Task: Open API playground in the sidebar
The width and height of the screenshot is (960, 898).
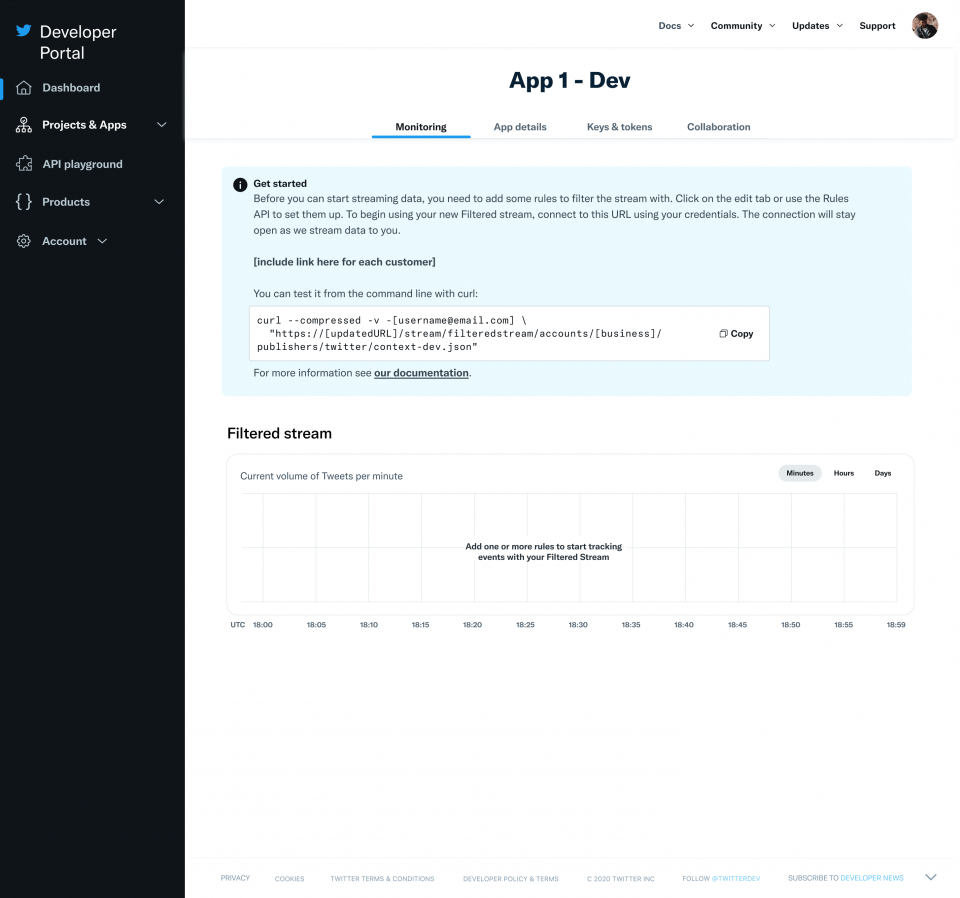Action: coord(82,164)
